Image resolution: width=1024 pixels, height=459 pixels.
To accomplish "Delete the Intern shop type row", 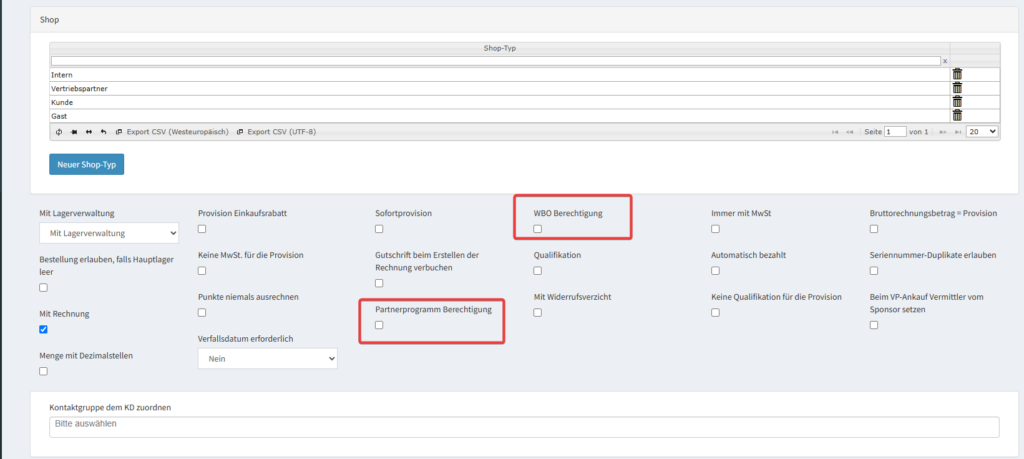I will [956, 74].
